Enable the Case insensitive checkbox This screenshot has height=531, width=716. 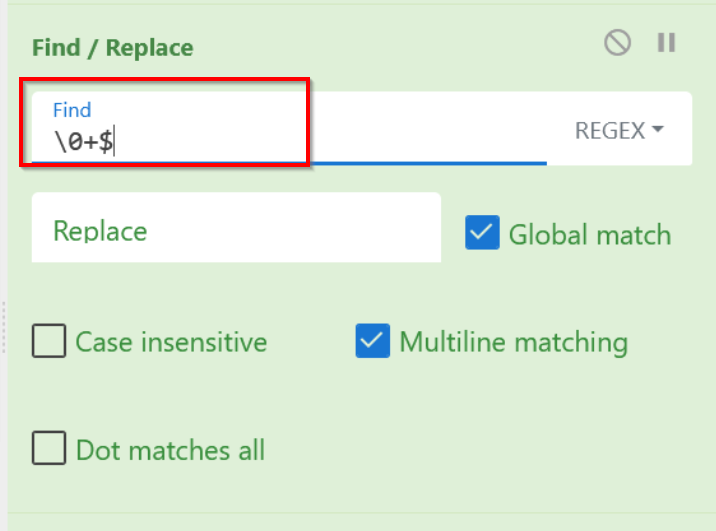pyautogui.click(x=49, y=341)
